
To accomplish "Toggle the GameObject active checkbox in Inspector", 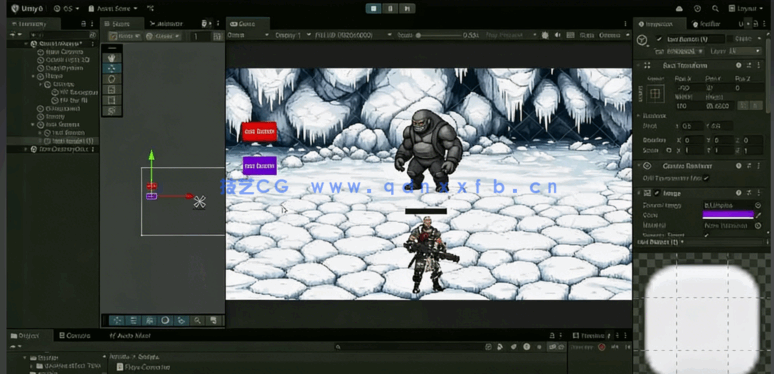I will click(659, 39).
